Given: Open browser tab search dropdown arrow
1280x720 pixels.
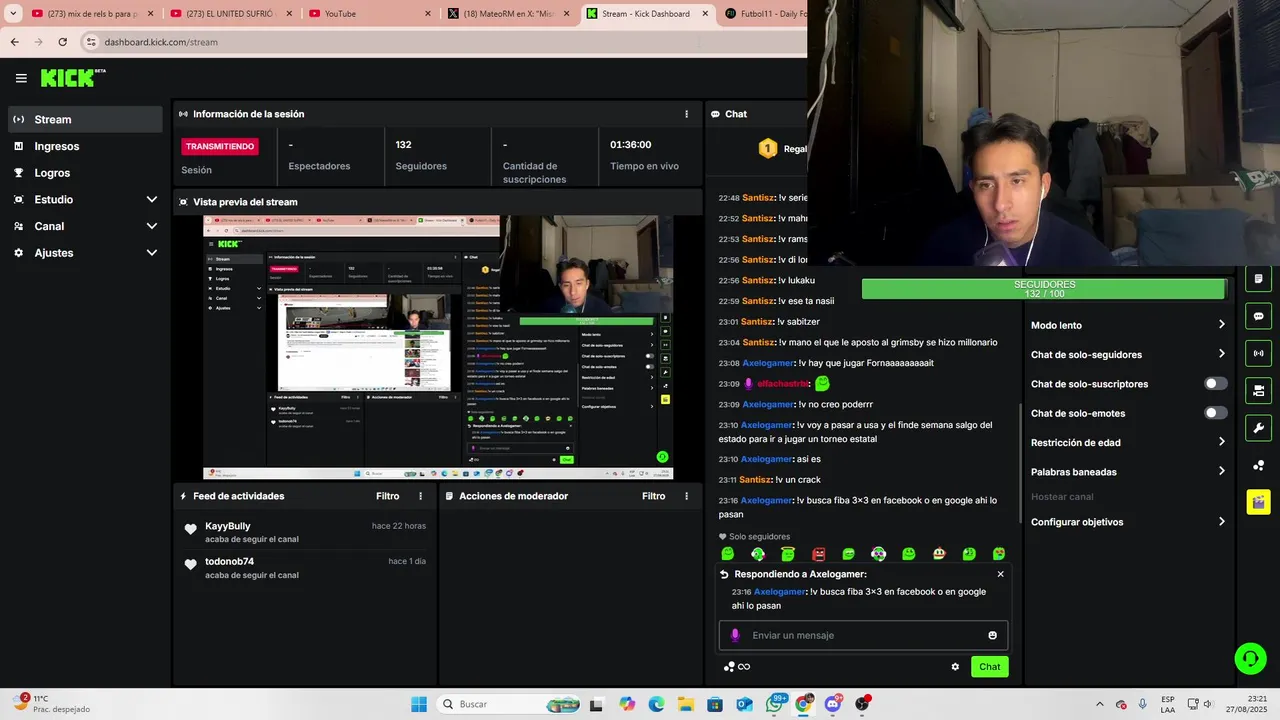Looking at the screenshot, I should tap(13, 14).
